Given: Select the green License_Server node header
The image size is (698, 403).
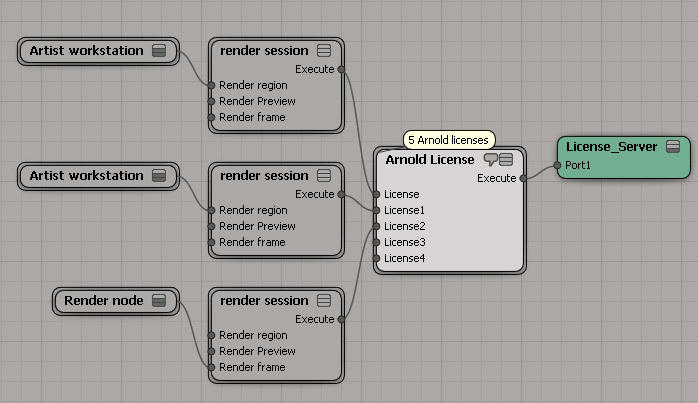Looking at the screenshot, I should (x=611, y=147).
